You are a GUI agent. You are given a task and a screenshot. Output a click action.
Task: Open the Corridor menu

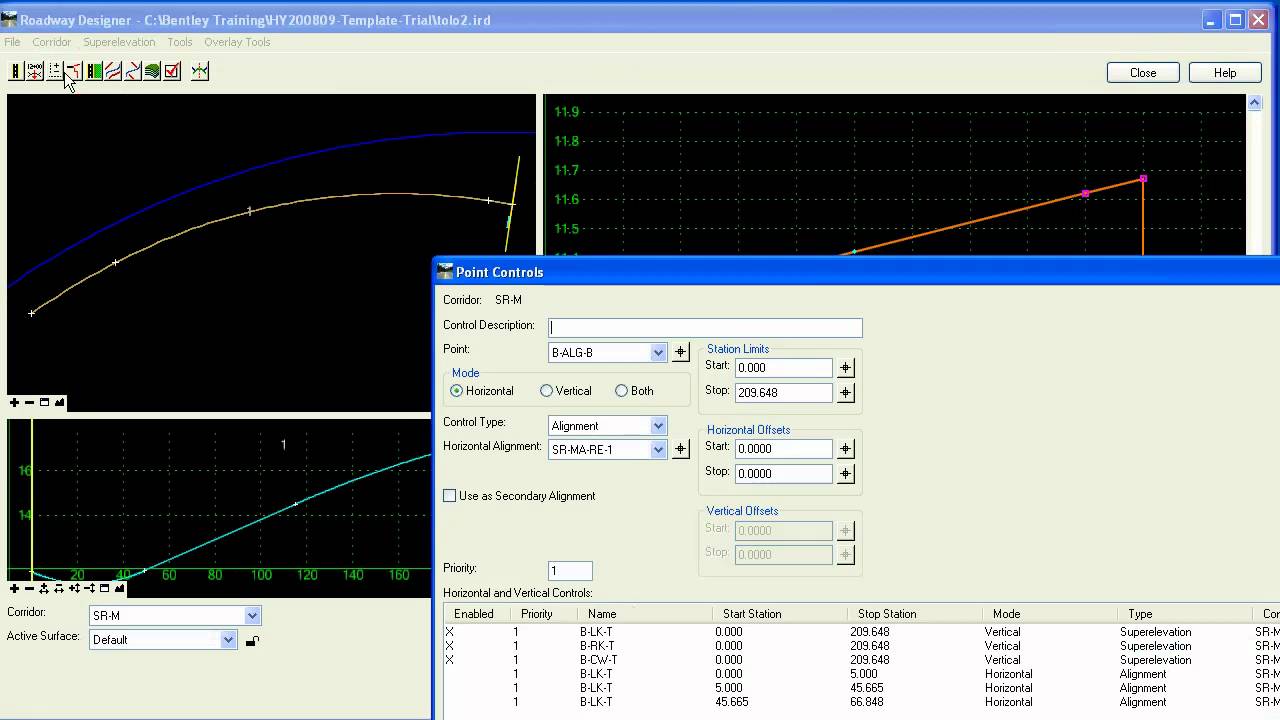[x=51, y=42]
